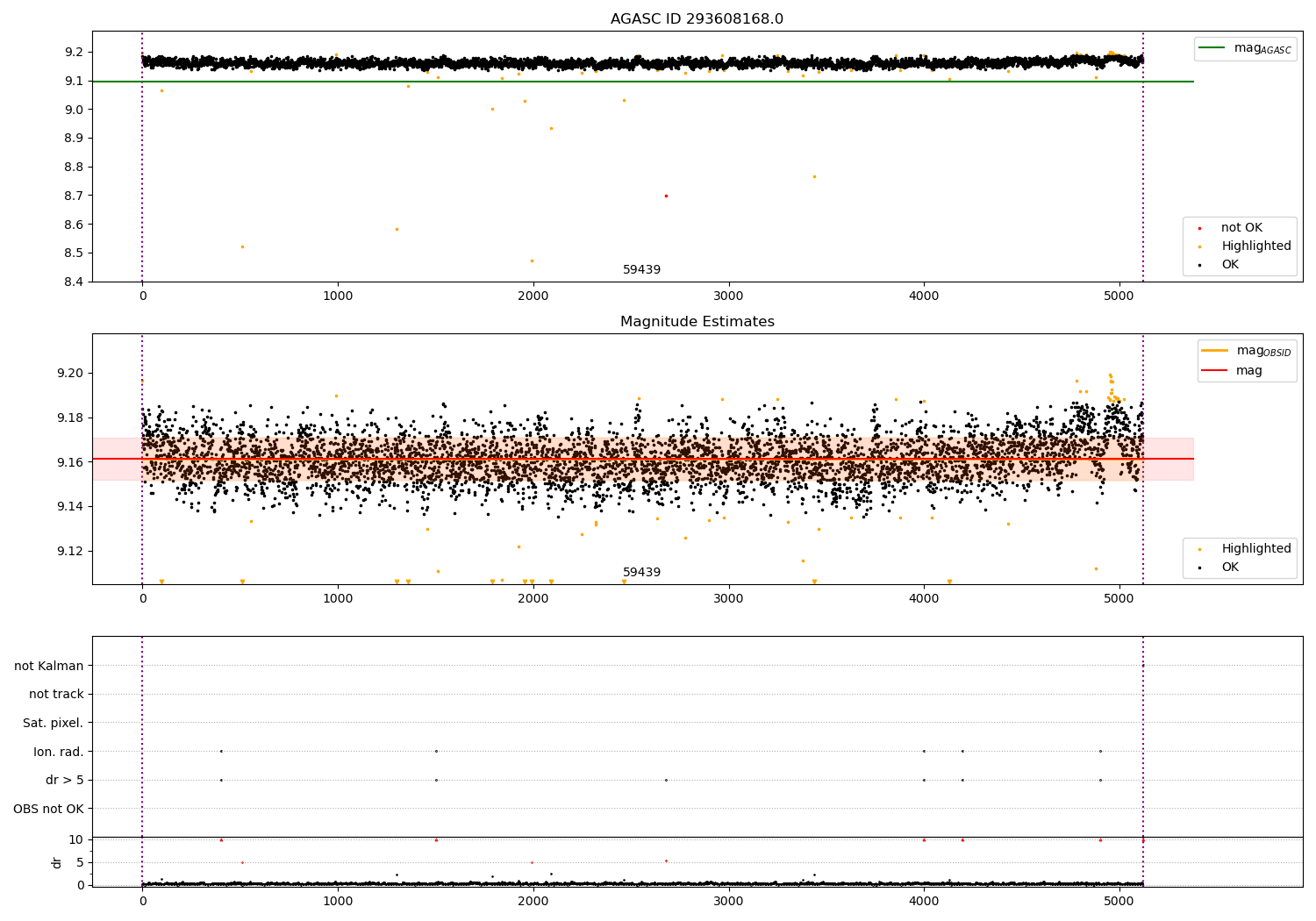Click the "dr" y-axis label
This screenshot has height=921, width=1316.
coord(57,862)
